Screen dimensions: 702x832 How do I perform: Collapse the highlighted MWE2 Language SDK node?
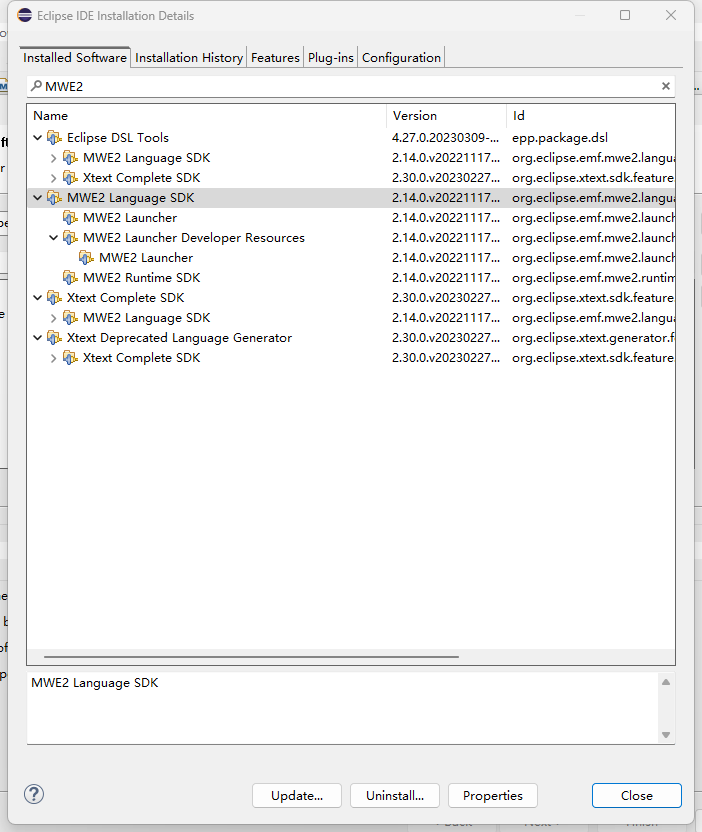pyautogui.click(x=38, y=198)
